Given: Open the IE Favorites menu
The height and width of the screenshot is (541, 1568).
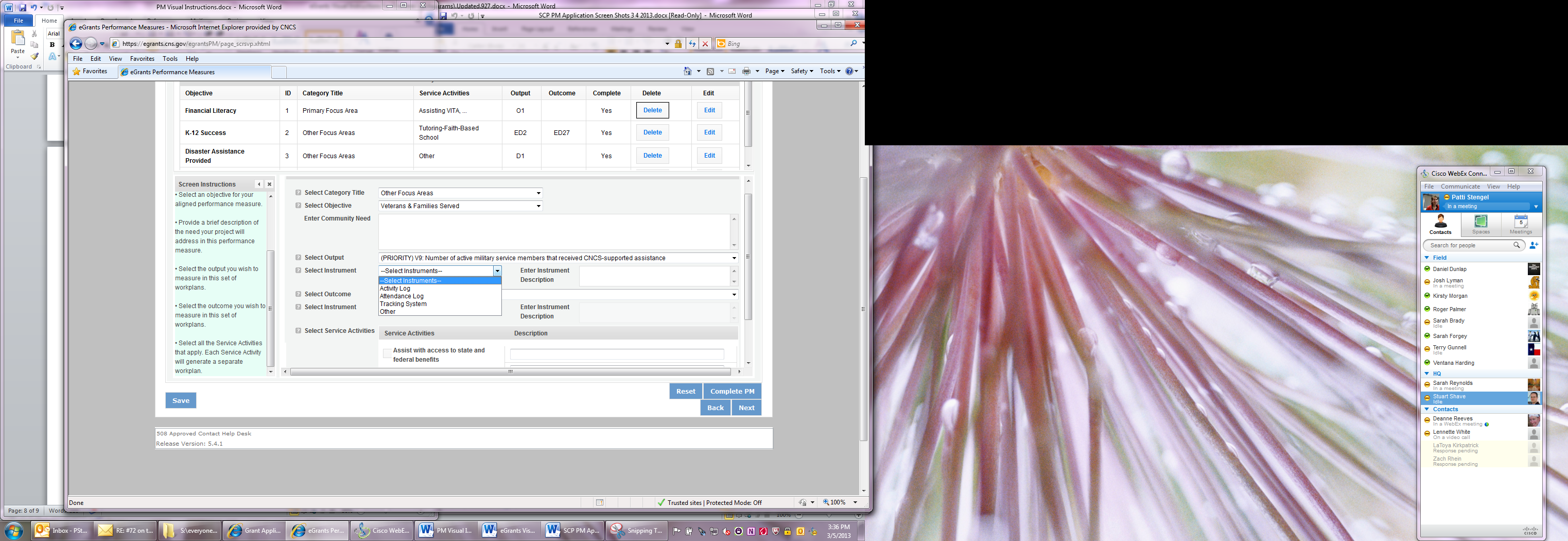Looking at the screenshot, I should pyautogui.click(x=142, y=59).
